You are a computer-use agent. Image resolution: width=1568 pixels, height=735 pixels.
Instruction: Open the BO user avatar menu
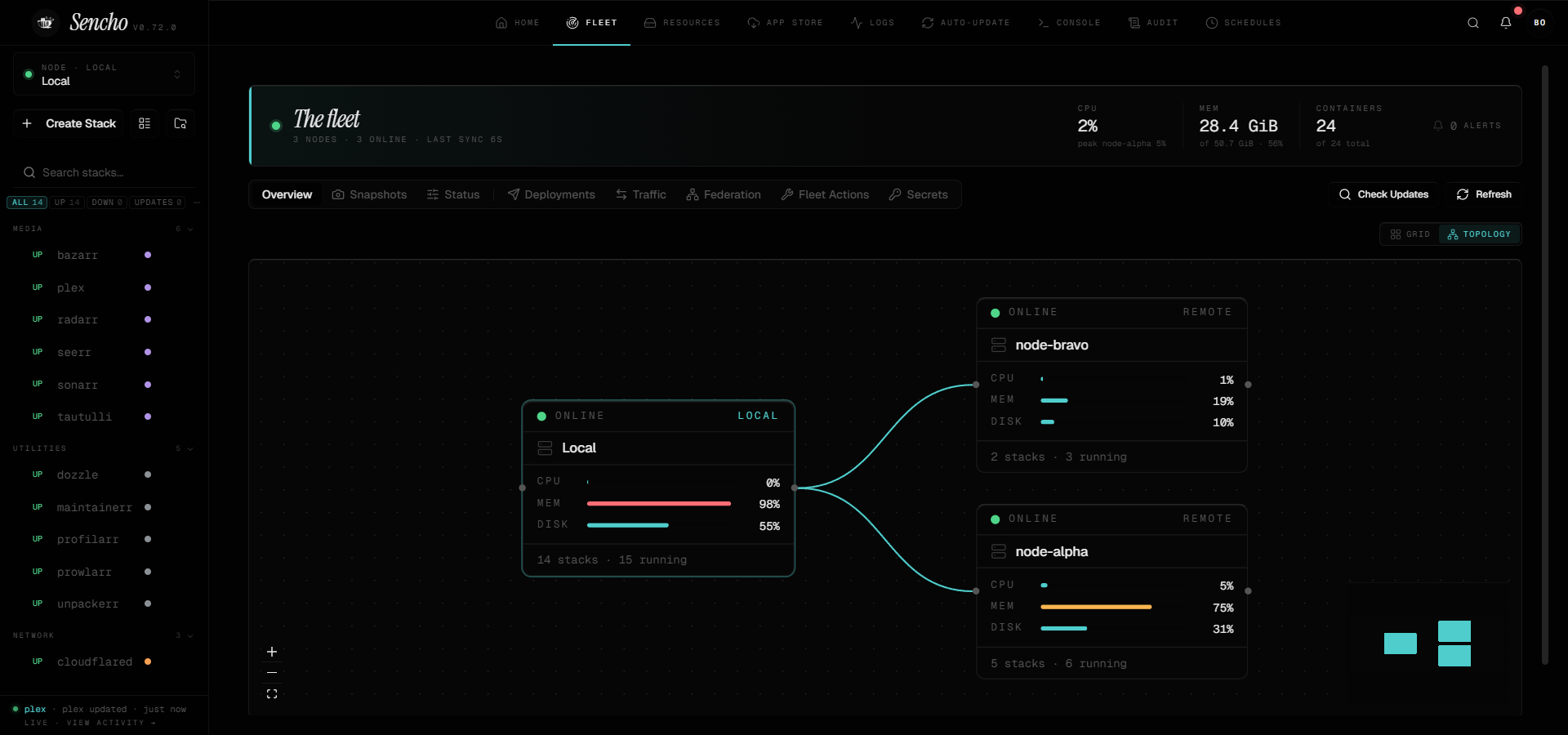click(1539, 23)
